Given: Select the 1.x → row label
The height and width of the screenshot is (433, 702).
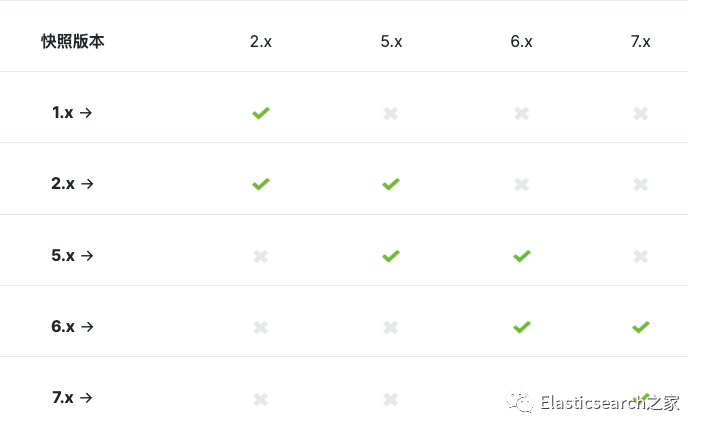Looking at the screenshot, I should [x=72, y=113].
